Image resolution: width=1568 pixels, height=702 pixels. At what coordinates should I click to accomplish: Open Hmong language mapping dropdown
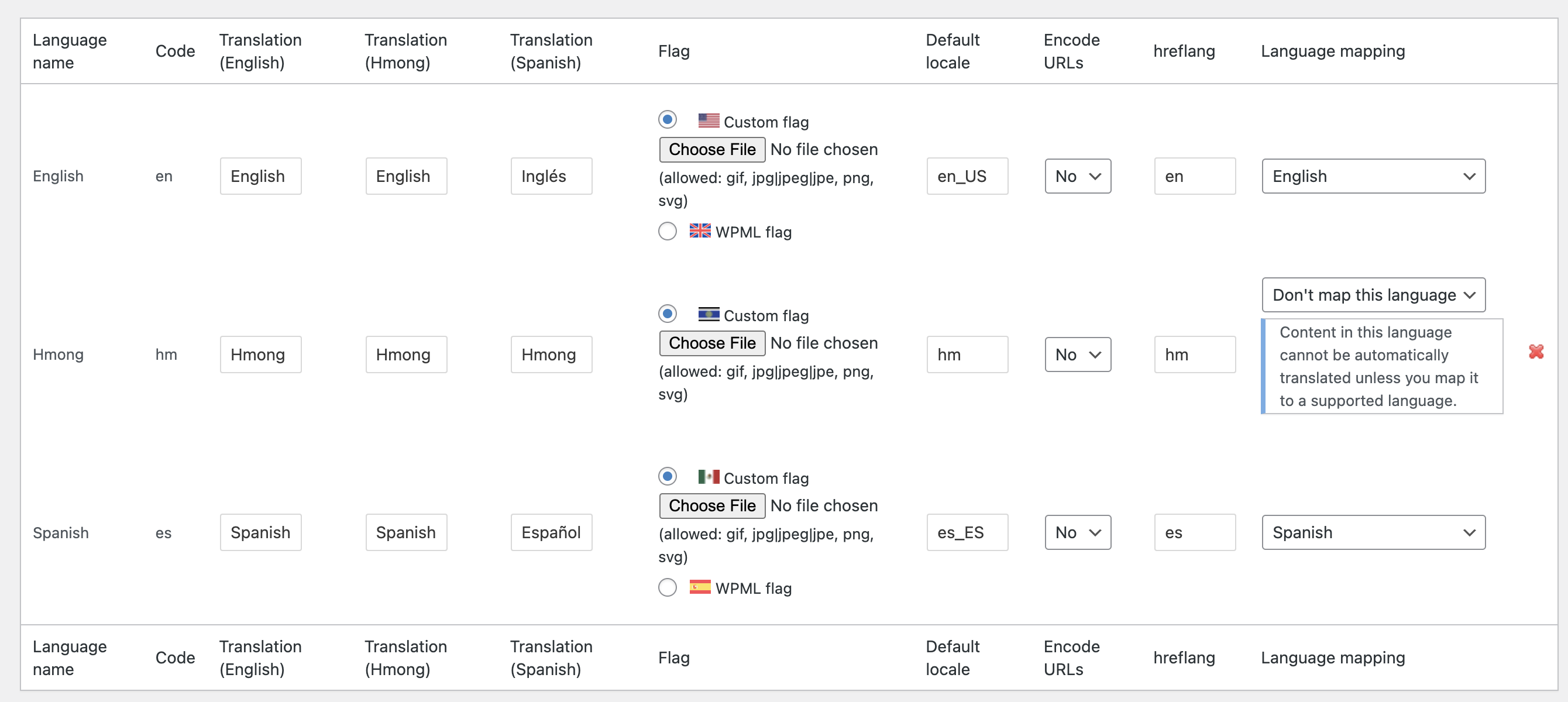[x=1373, y=295]
